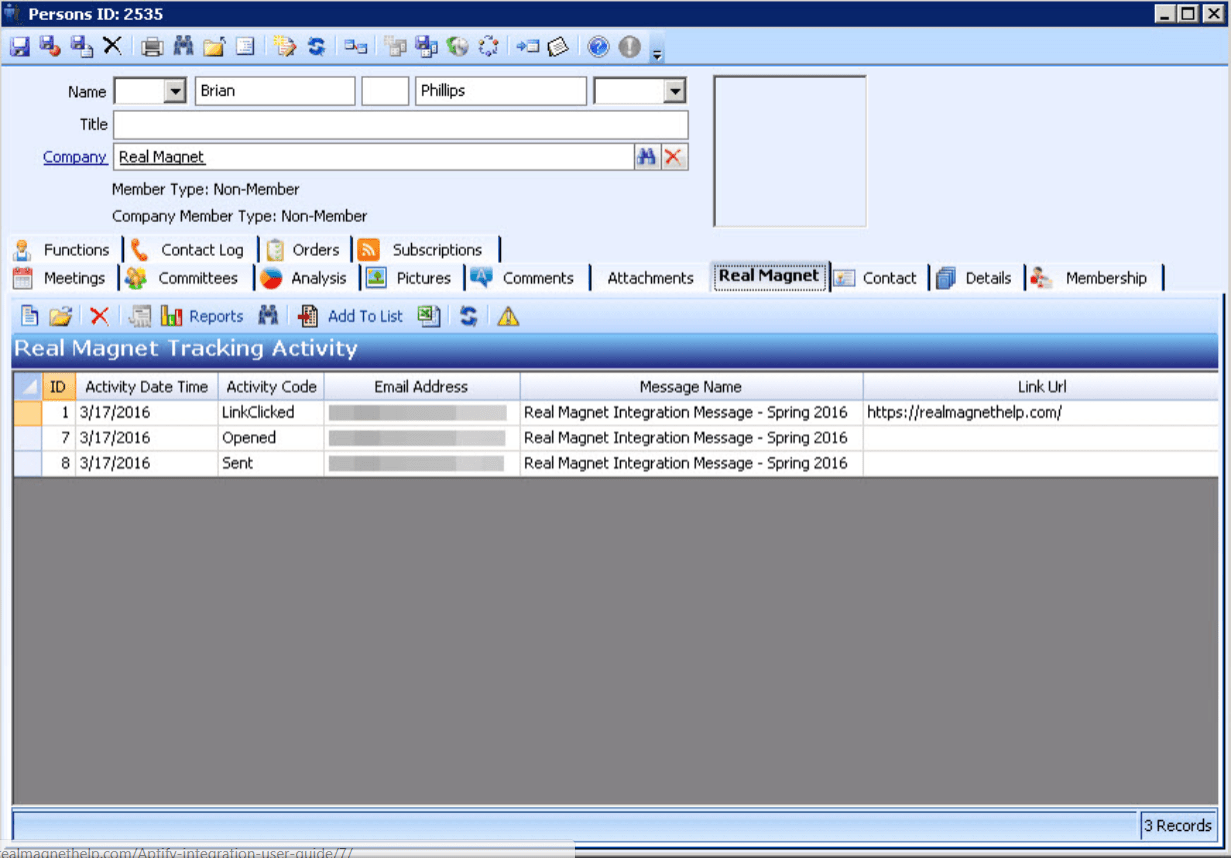The width and height of the screenshot is (1231, 858).
Task: Click the Real Magnet company field
Action: point(374,157)
